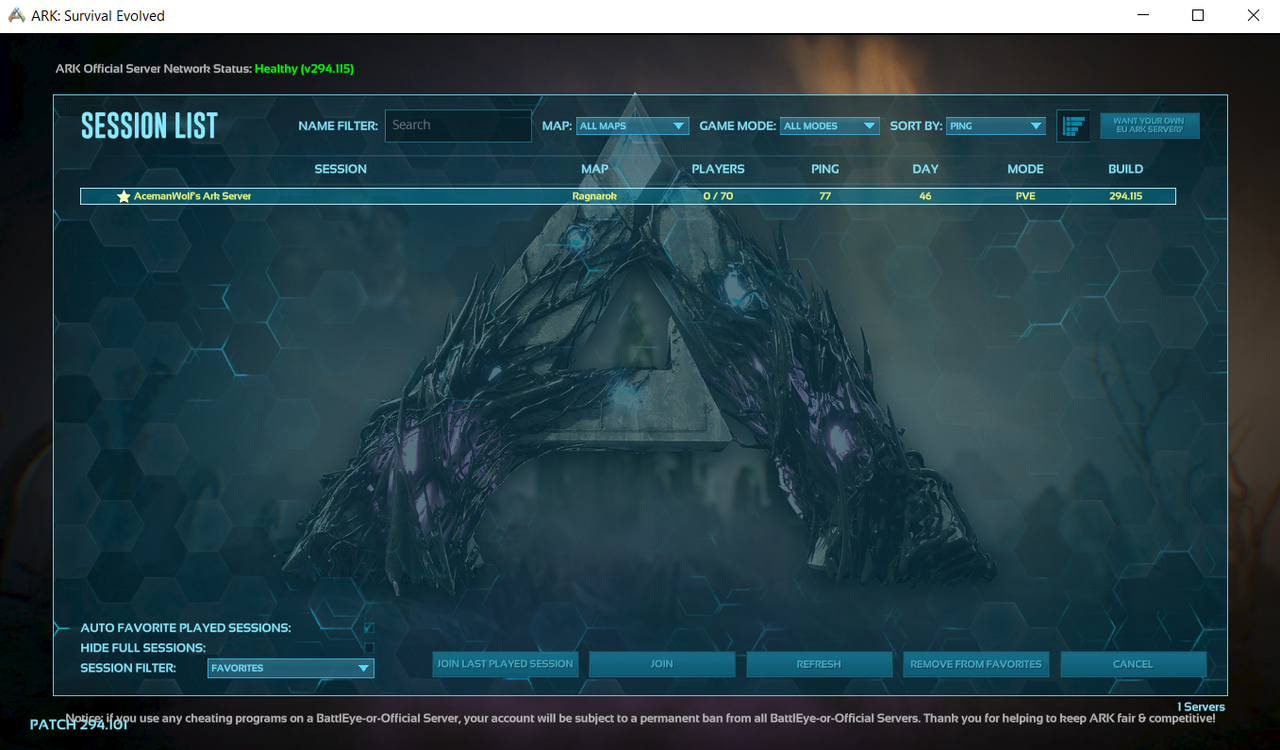This screenshot has height=750, width=1280.
Task: Sort the list by the Players column header
Action: point(718,169)
